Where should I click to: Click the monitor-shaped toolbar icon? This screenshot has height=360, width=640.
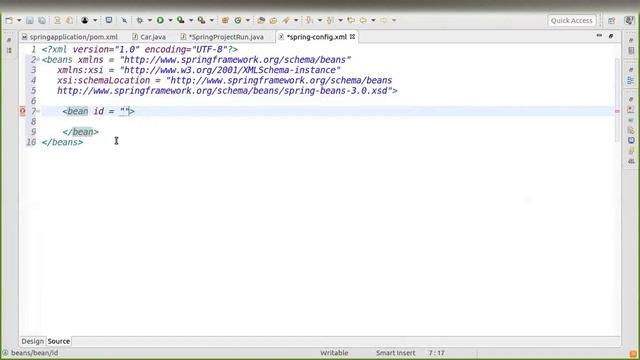109,20
